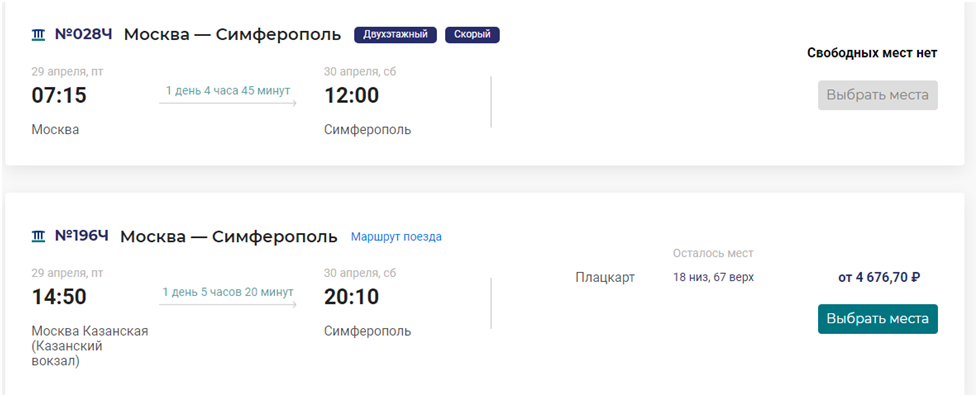Click the Плацкарт carriage type
This screenshot has width=978, height=397.
(x=605, y=277)
